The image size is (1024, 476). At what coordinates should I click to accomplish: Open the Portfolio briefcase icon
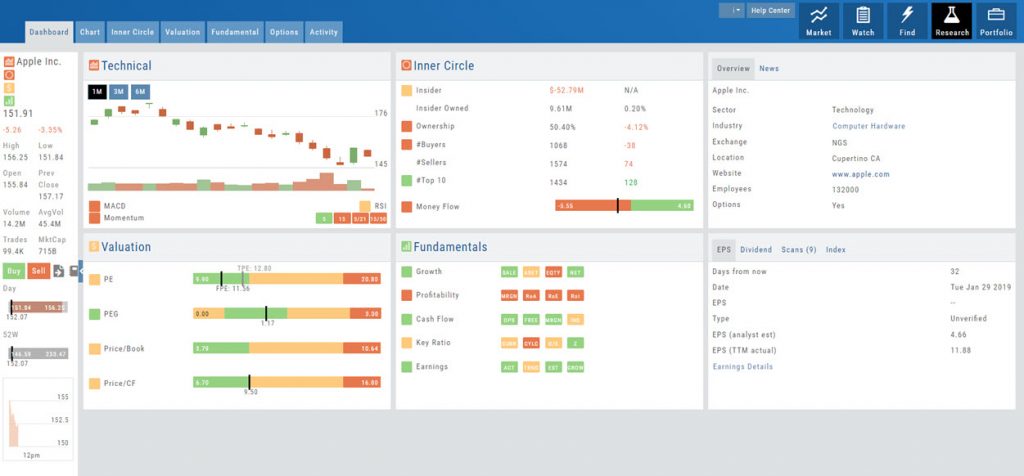pyautogui.click(x=996, y=21)
